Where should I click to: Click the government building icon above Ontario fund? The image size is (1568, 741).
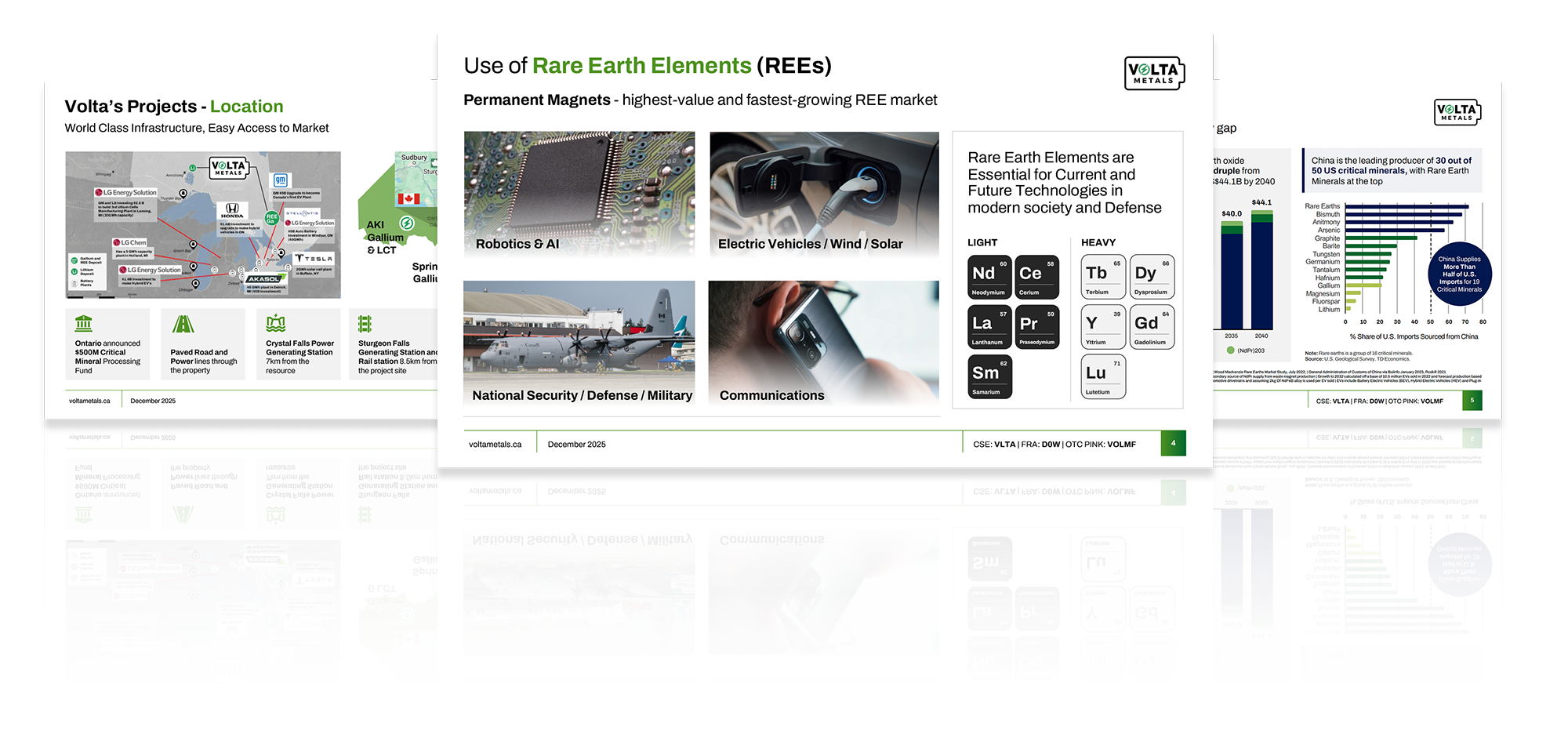click(x=84, y=323)
